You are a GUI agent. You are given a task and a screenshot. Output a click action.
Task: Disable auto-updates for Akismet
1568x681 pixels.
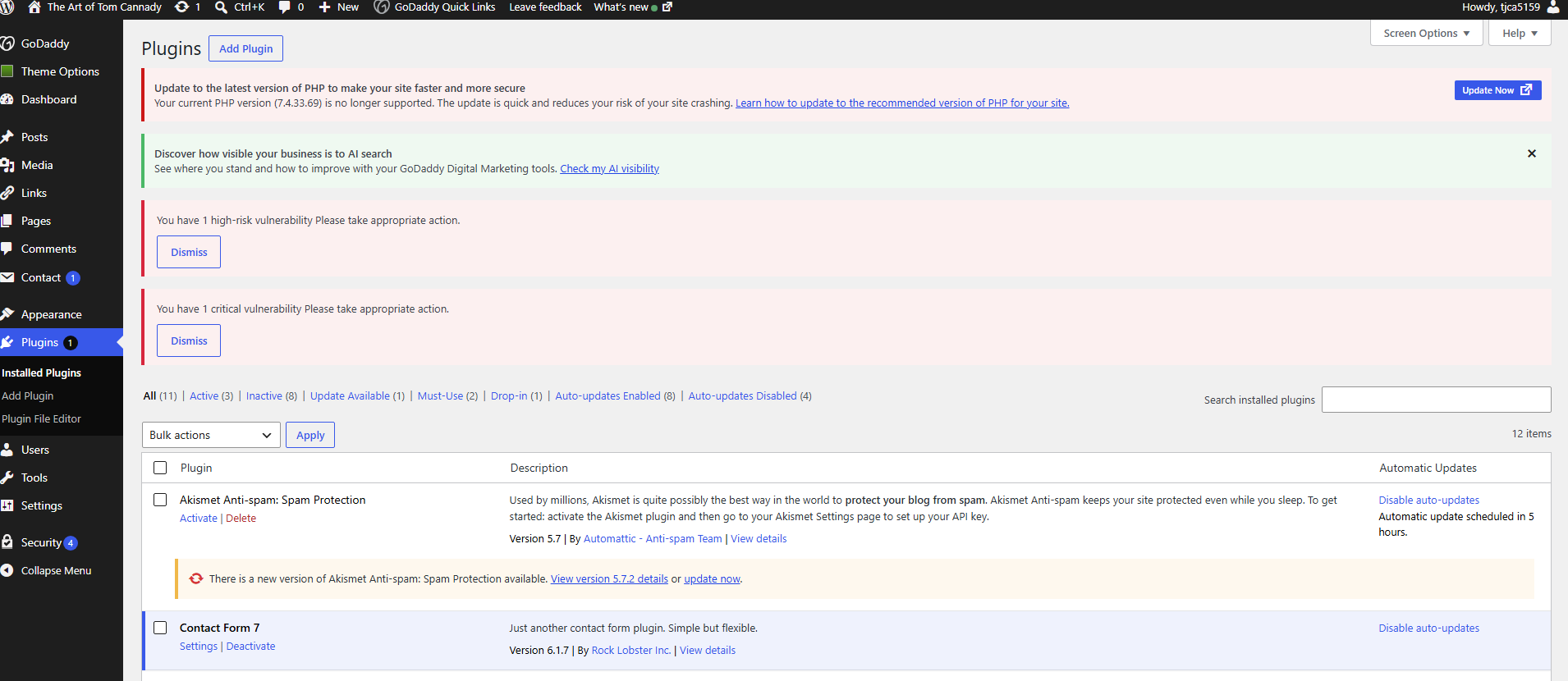1428,500
